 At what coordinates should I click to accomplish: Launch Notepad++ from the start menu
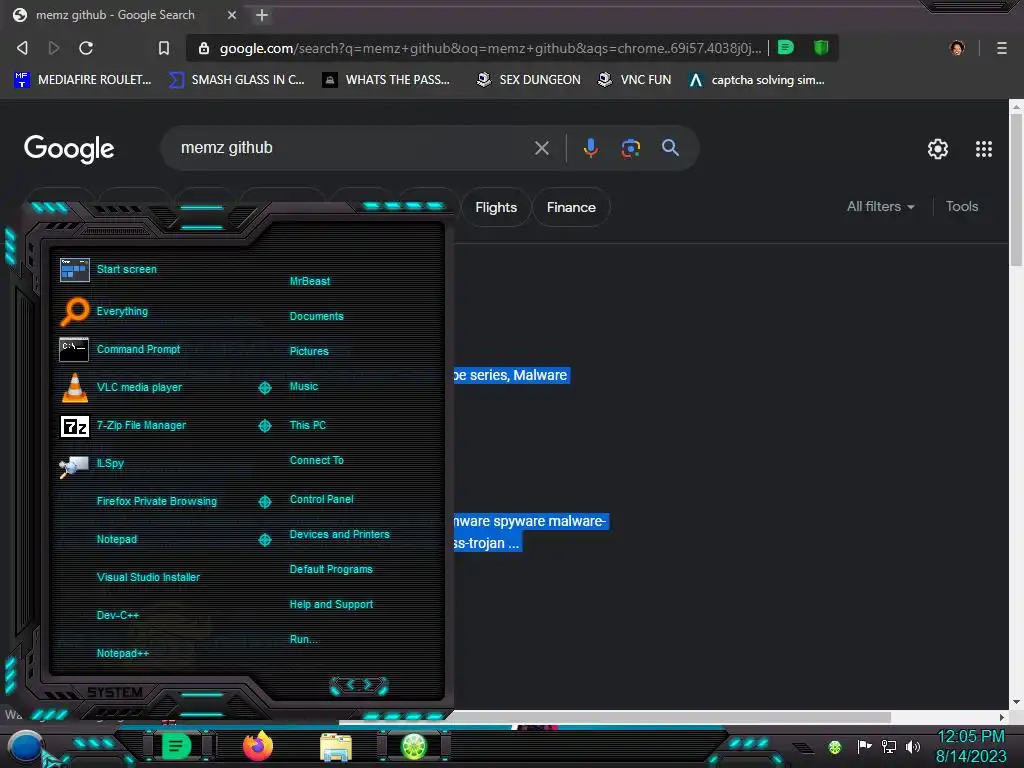point(123,653)
